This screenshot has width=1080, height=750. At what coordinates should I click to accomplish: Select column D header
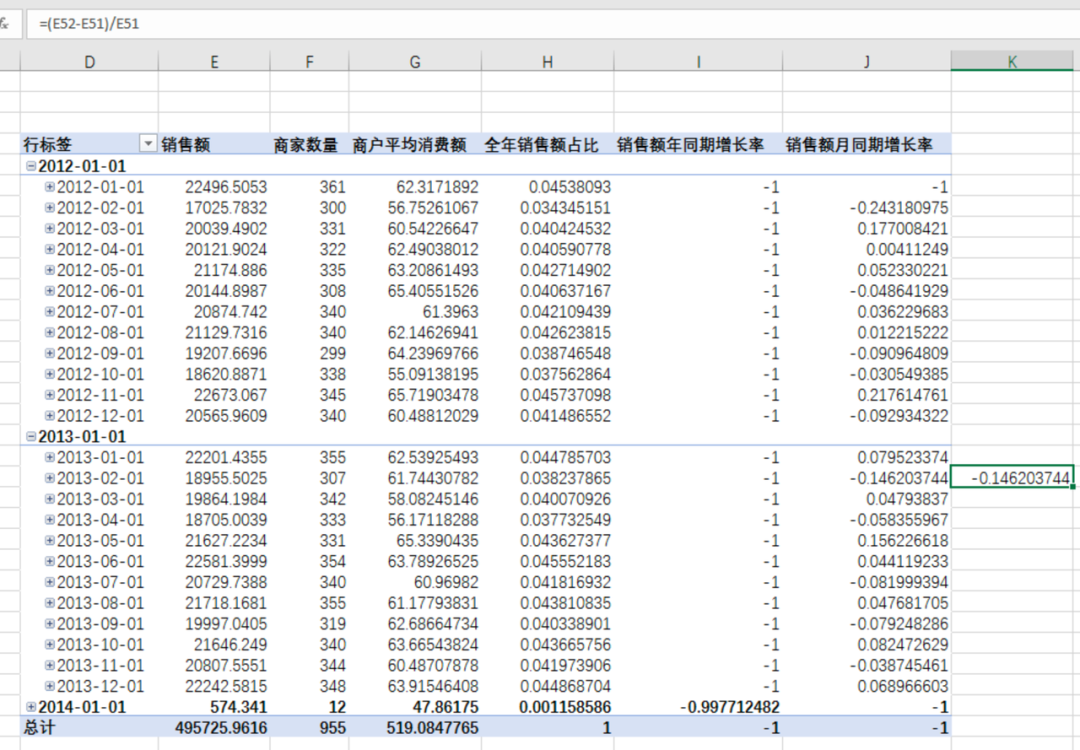click(x=90, y=61)
